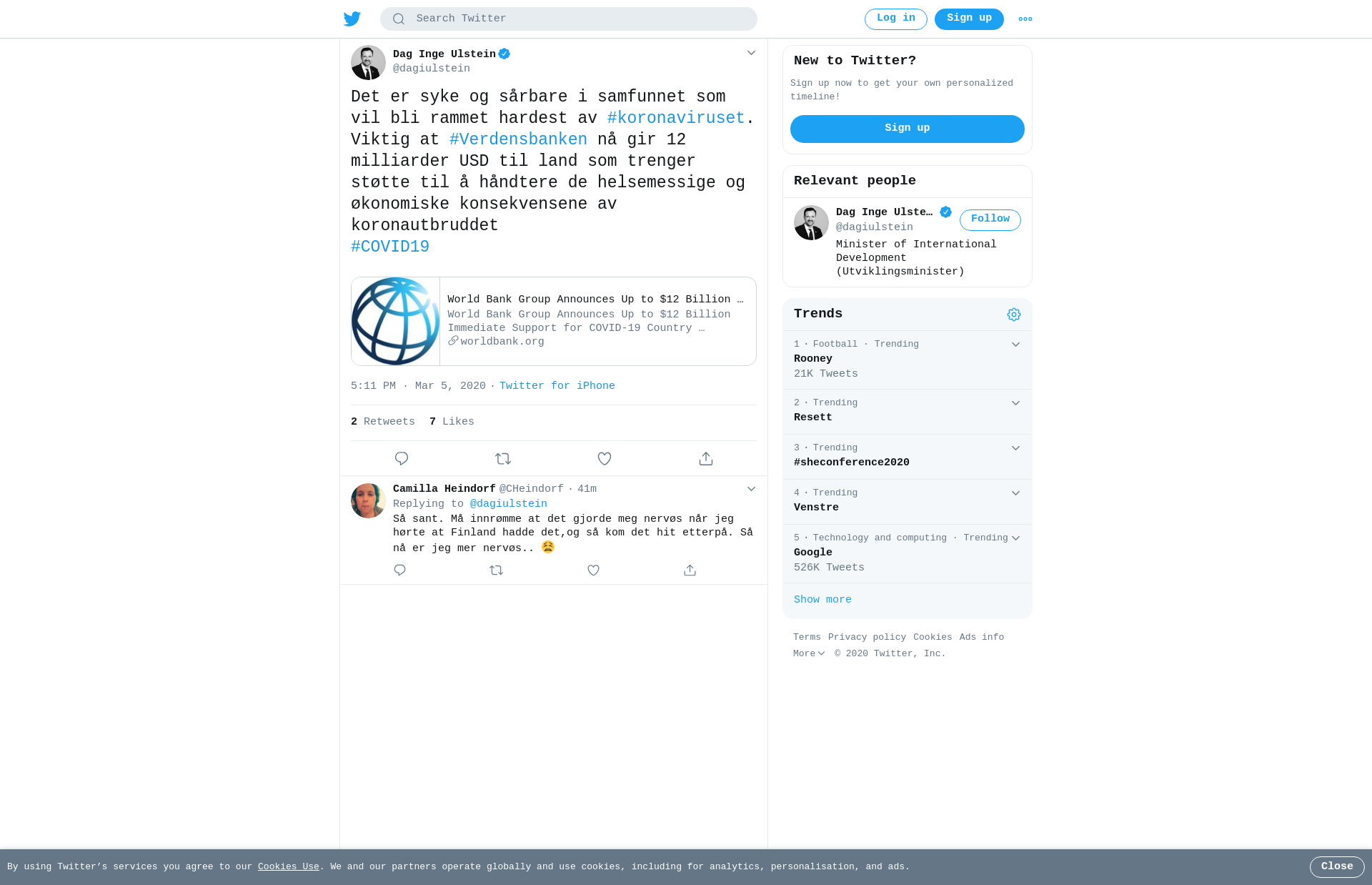Click Show more under Trends
1372x885 pixels.
tap(822, 600)
